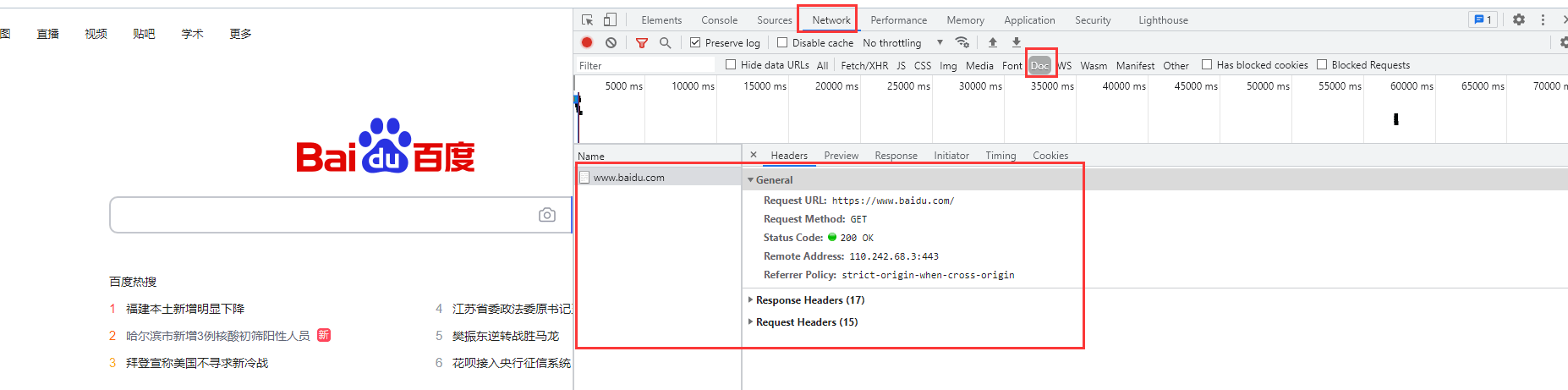This screenshot has width=1568, height=390.
Task: Open hot search 福建本土新增明显下降
Action: tap(185, 309)
